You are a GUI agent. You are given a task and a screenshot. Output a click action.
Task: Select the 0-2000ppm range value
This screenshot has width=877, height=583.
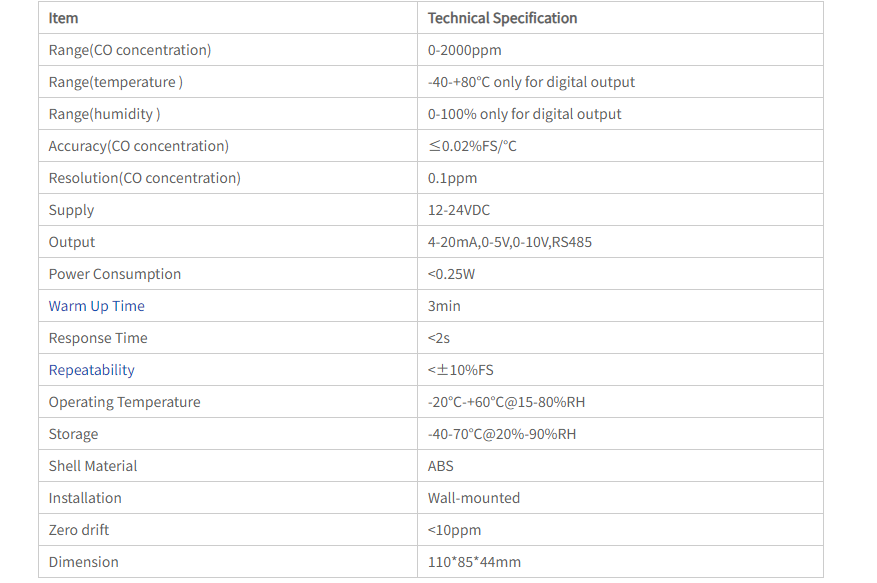point(464,50)
